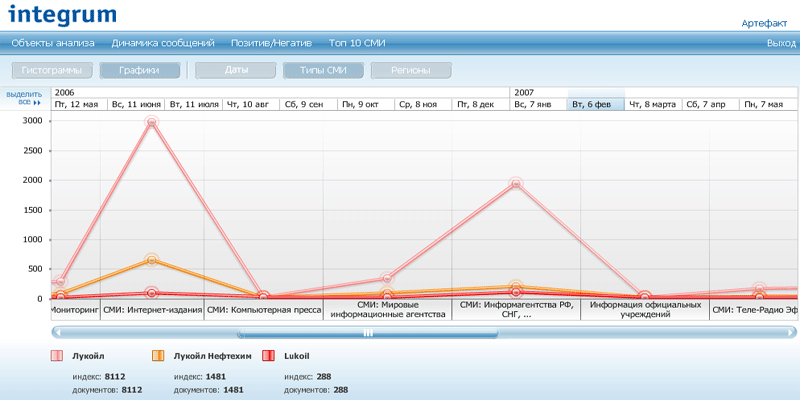This screenshot has width=800, height=400.
Task: Click the pink Лукойл legend swatch
Action: click(x=57, y=356)
